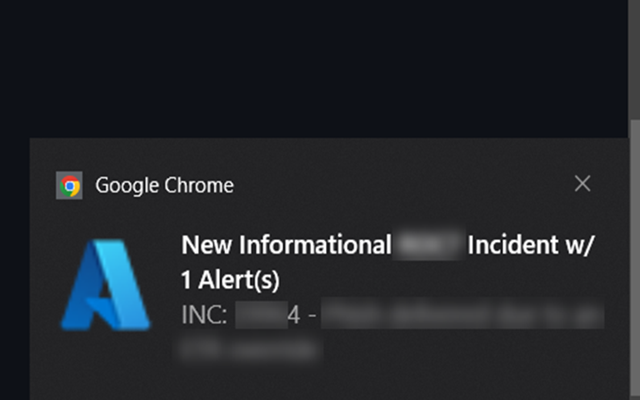This screenshot has width=640, height=400.
Task: Click the dark background area above the notification
Action: click(314, 69)
